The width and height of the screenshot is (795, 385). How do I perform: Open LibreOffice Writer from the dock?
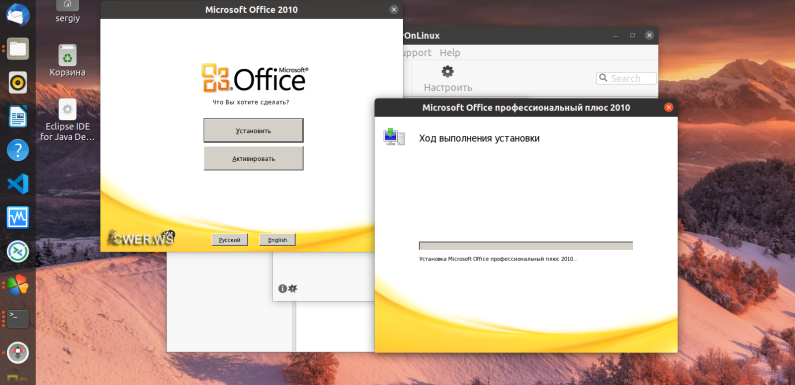coord(18,116)
